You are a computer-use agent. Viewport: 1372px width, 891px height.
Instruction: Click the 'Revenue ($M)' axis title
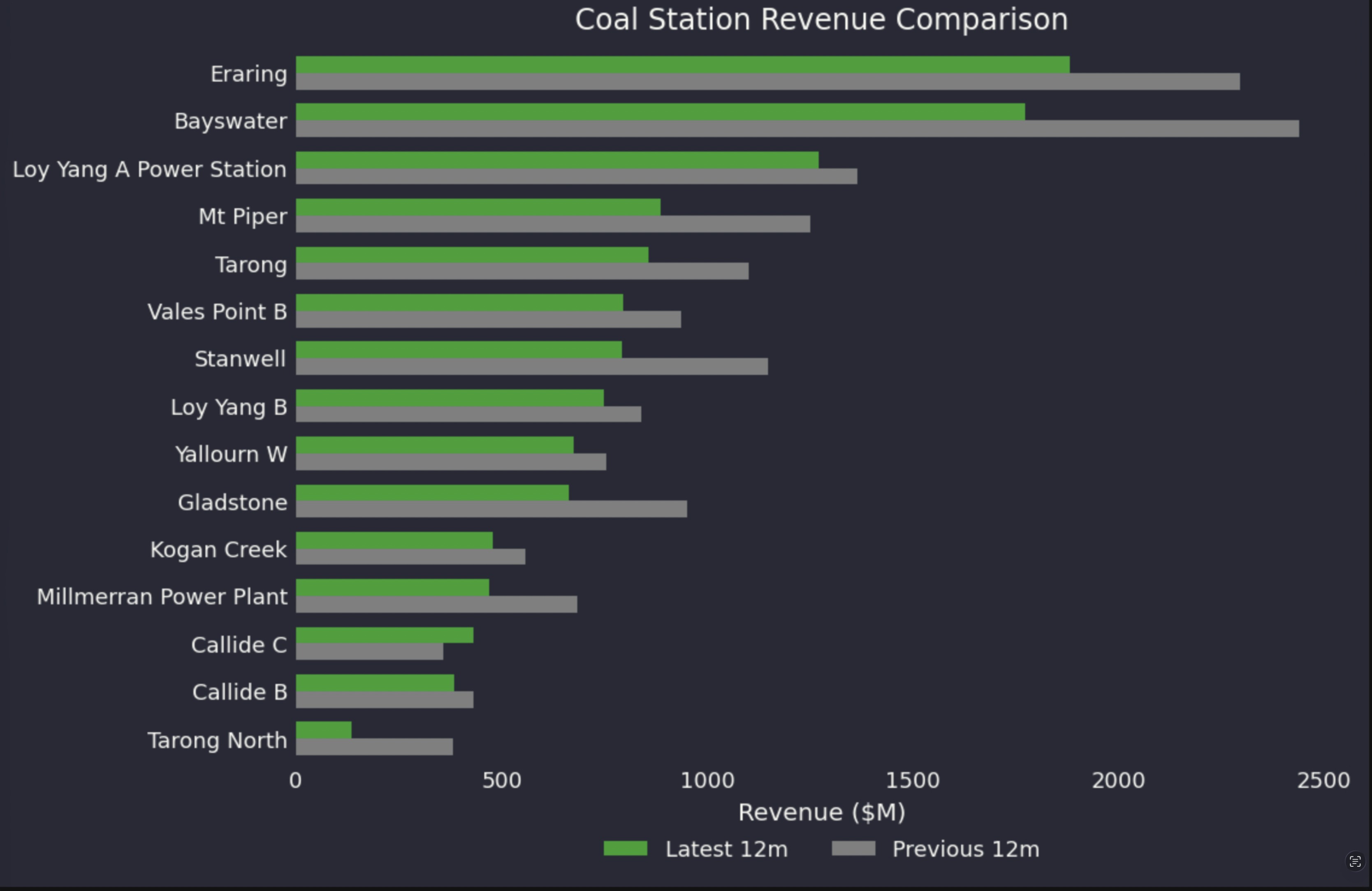click(x=821, y=812)
